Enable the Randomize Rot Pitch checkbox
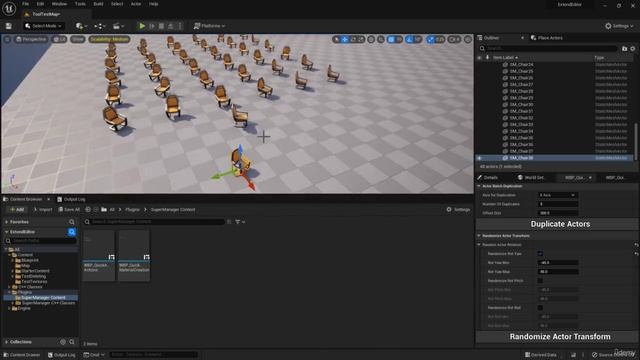640x360 pixels. pyautogui.click(x=540, y=281)
